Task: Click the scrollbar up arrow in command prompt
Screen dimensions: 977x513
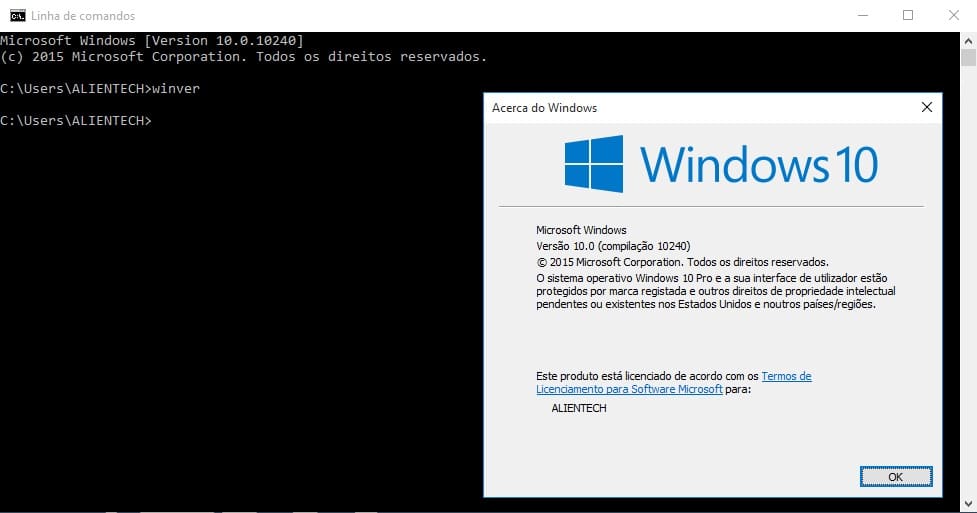Action: (x=968, y=41)
